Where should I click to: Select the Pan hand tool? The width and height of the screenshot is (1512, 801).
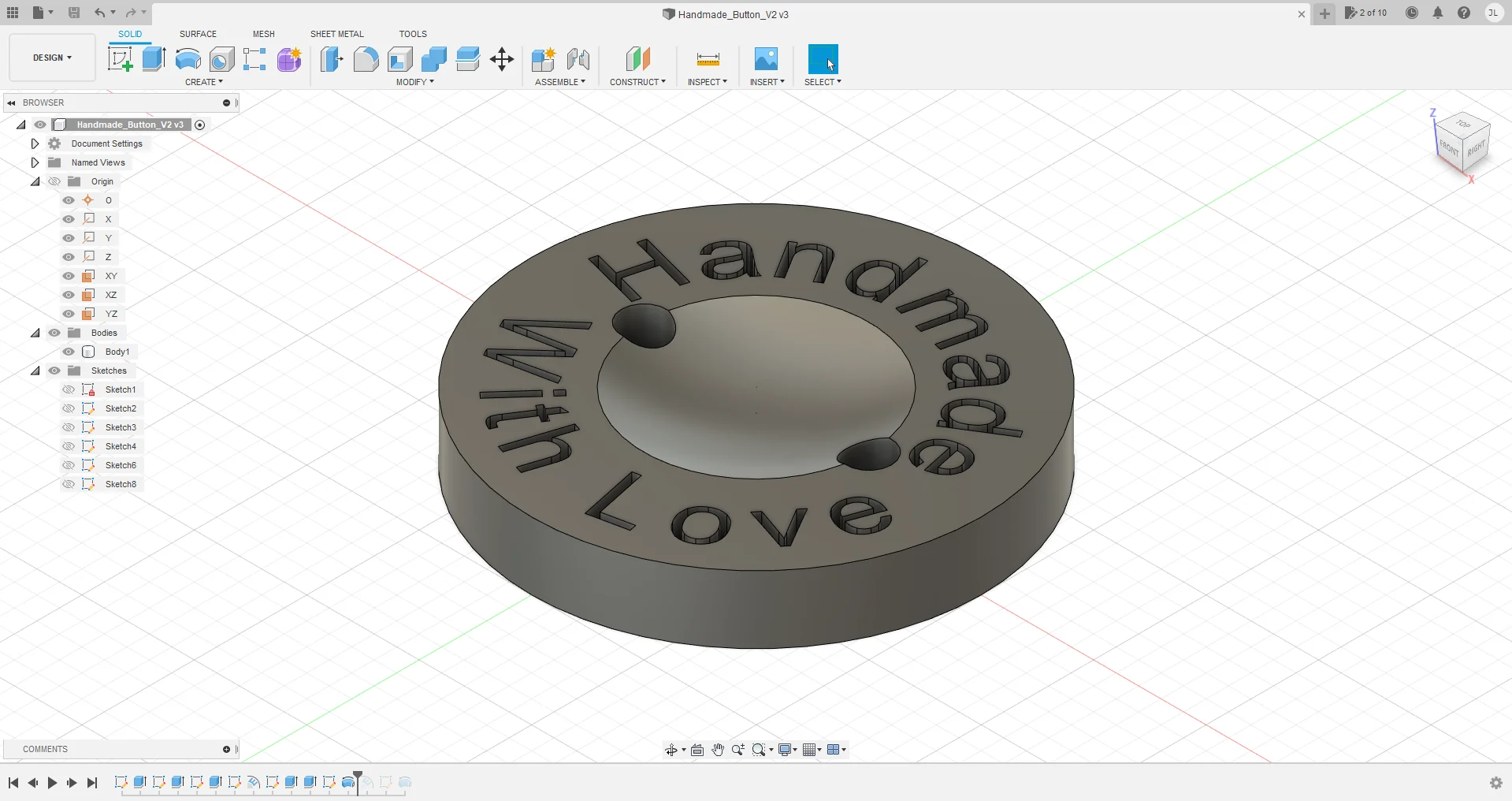point(718,750)
